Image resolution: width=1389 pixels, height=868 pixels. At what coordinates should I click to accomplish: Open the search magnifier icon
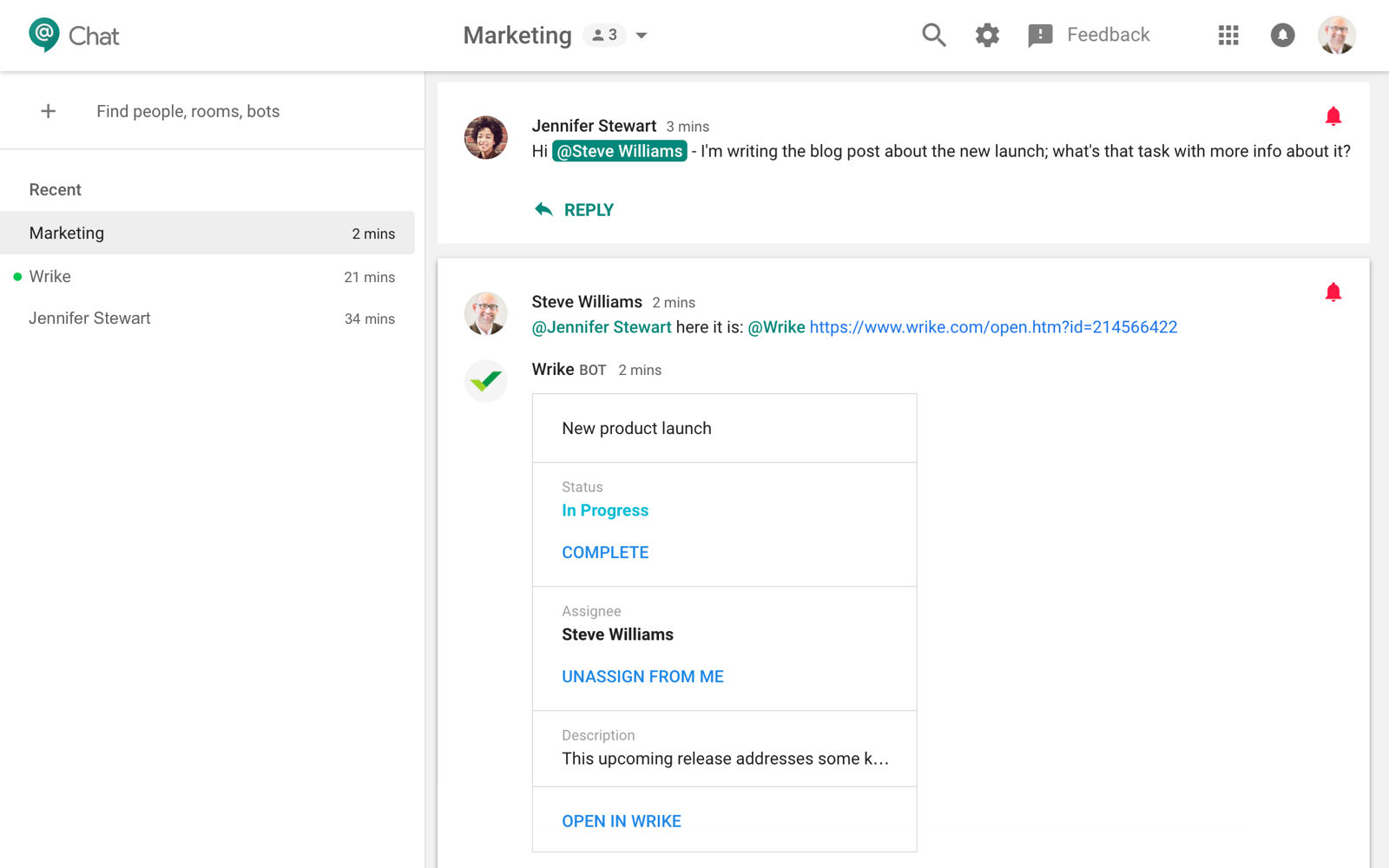click(x=934, y=35)
